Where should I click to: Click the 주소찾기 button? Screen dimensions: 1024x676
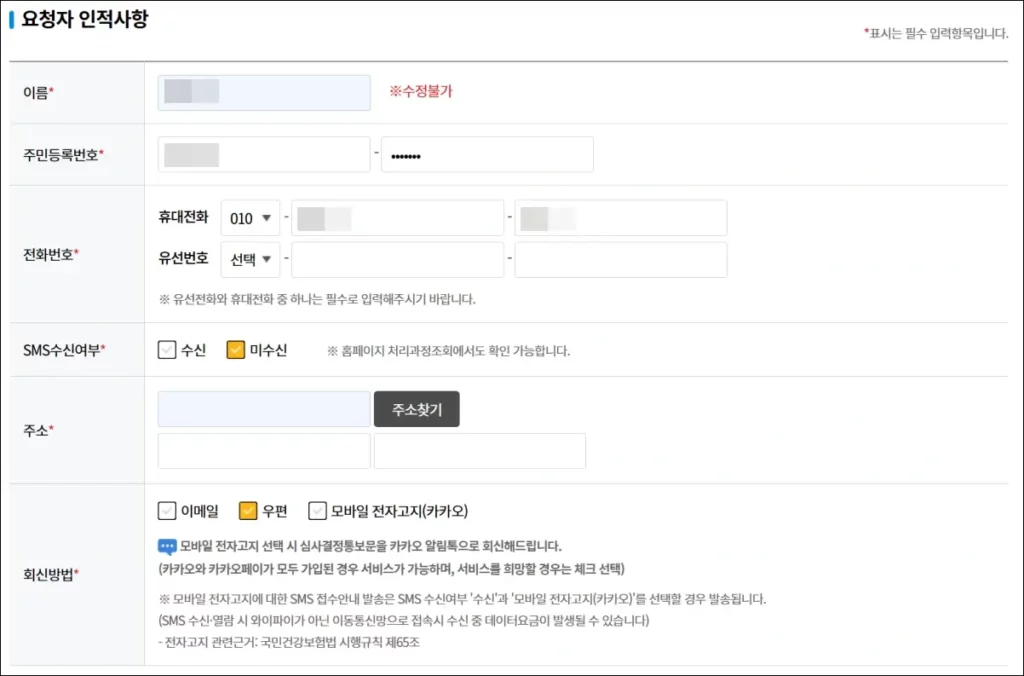pos(417,409)
